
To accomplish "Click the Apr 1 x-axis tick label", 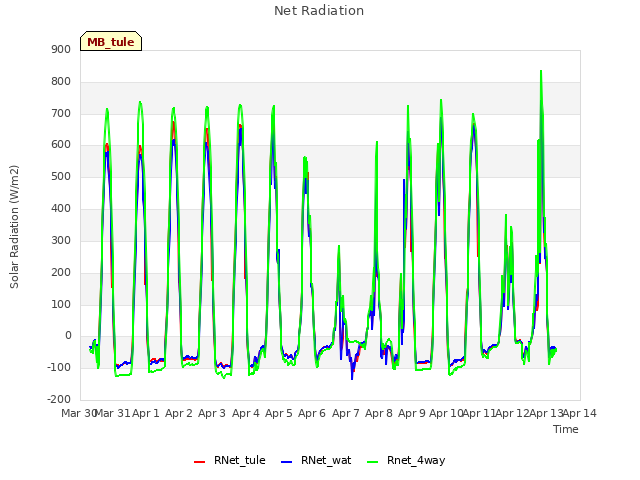I will click(x=146, y=413).
